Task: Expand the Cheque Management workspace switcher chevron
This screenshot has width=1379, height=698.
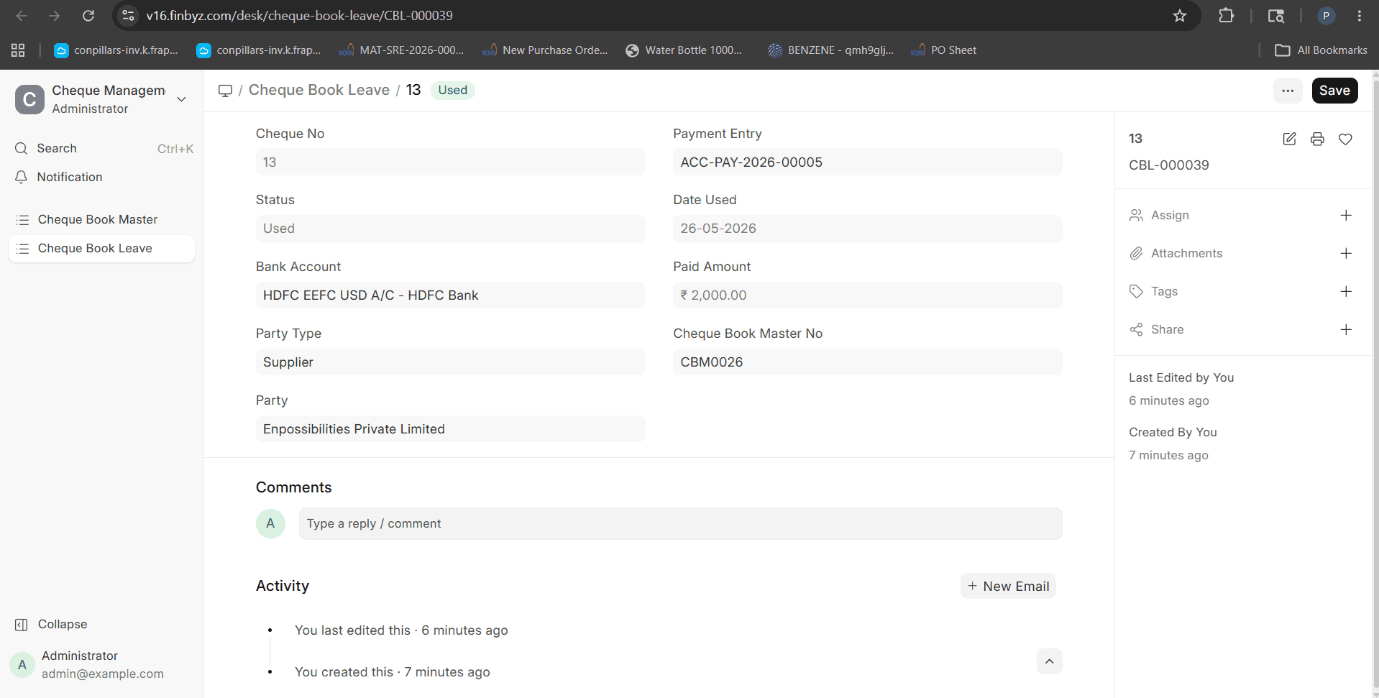Action: (181, 99)
